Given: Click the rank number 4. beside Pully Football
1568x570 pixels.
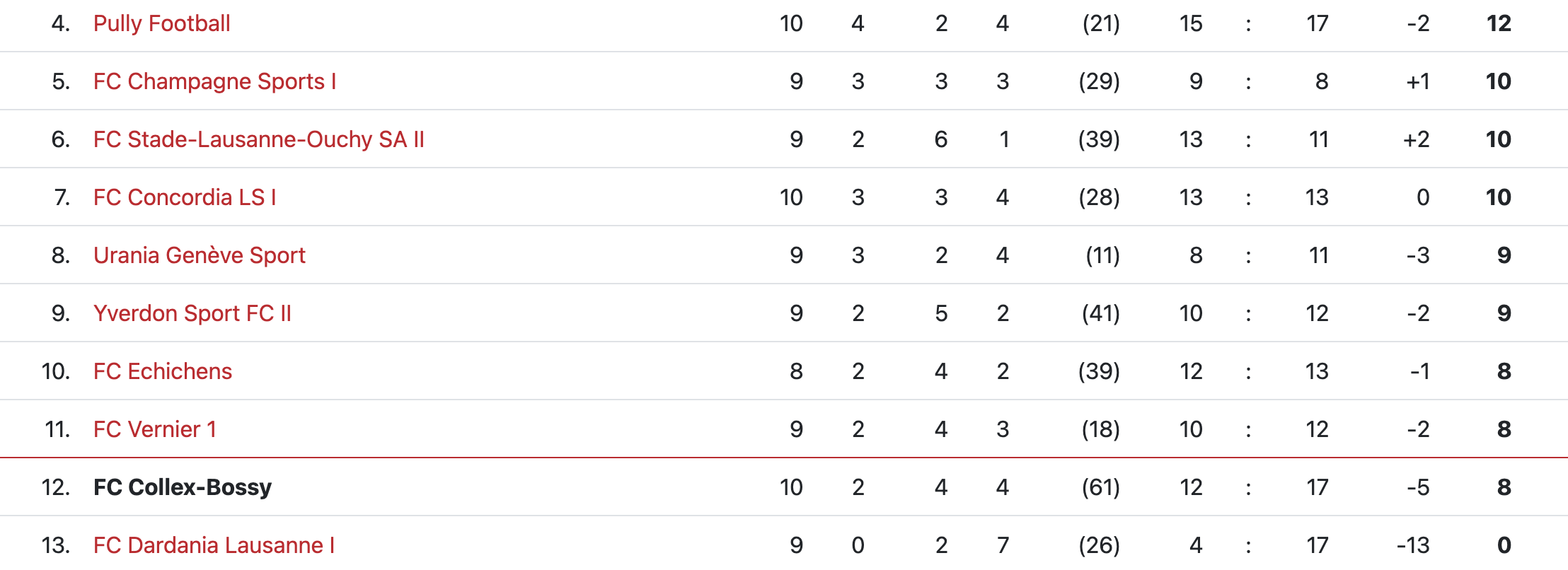Looking at the screenshot, I should click(60, 23).
